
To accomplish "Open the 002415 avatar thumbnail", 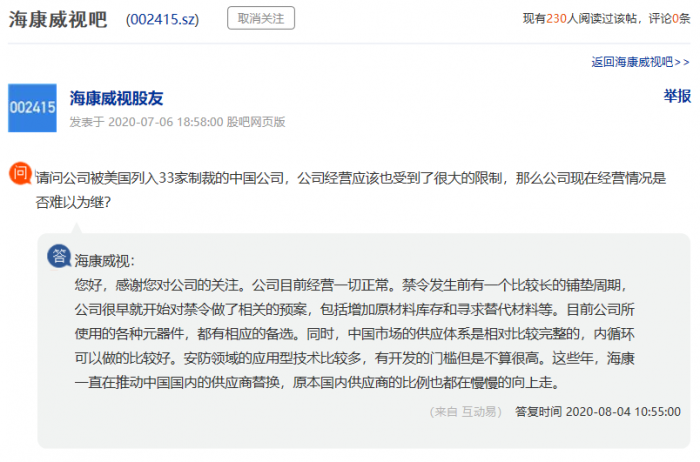I will point(31,108).
